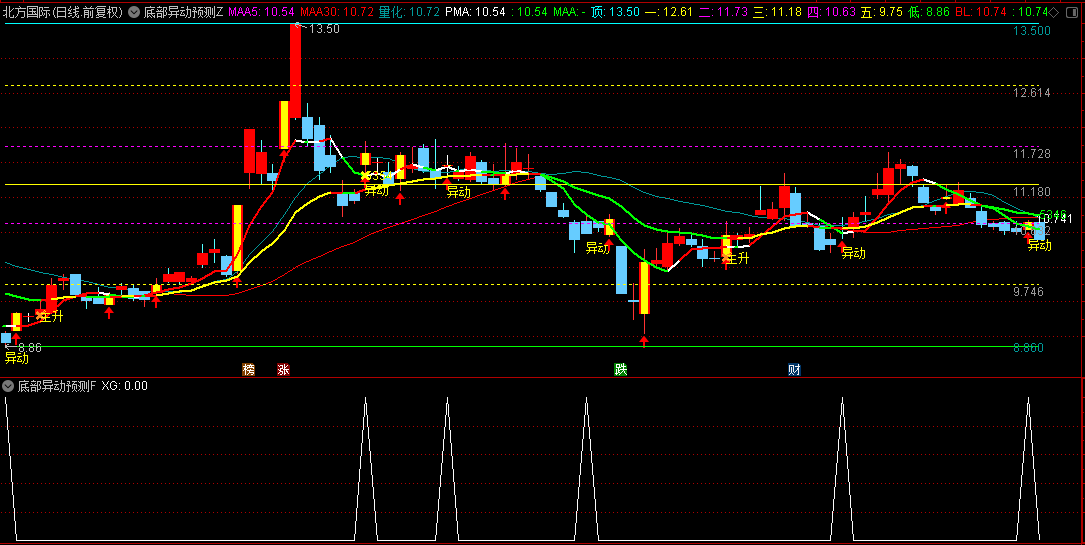Click the 异动 label at far right edge
The width and height of the screenshot is (1085, 545).
[1039, 246]
